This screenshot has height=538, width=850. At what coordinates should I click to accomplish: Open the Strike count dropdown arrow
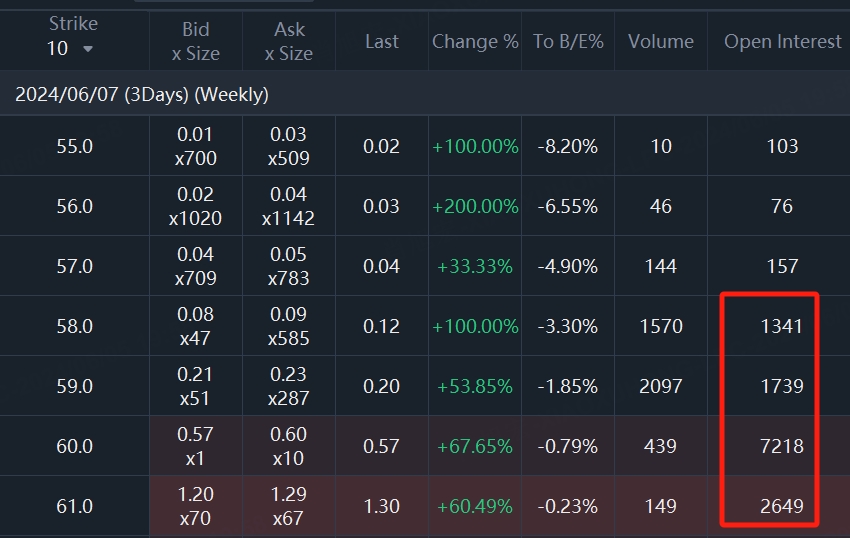(88, 49)
